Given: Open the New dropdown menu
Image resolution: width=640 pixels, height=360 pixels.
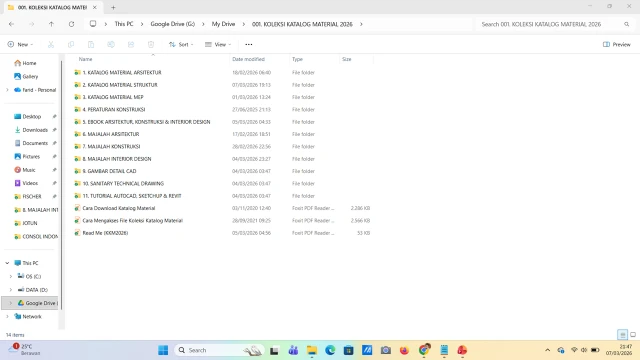Looking at the screenshot, I should (20, 44).
